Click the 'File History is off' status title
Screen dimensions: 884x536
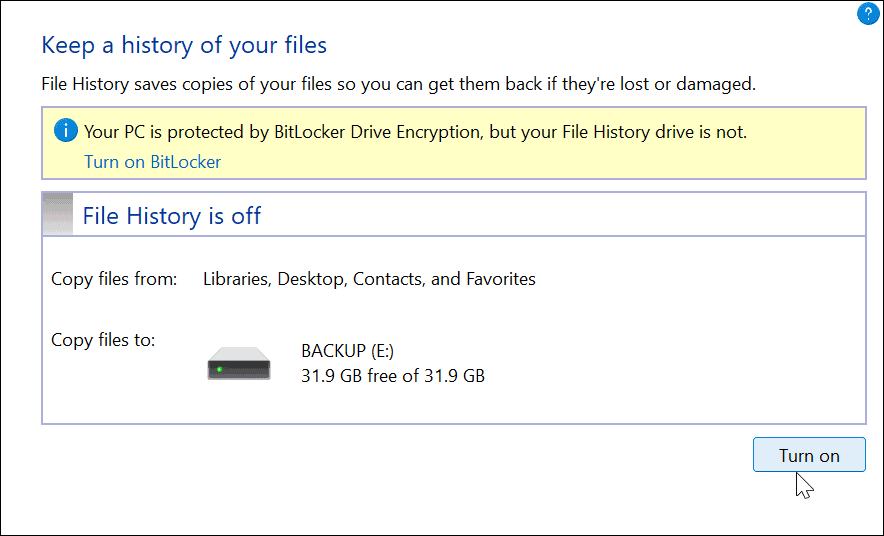tap(171, 216)
